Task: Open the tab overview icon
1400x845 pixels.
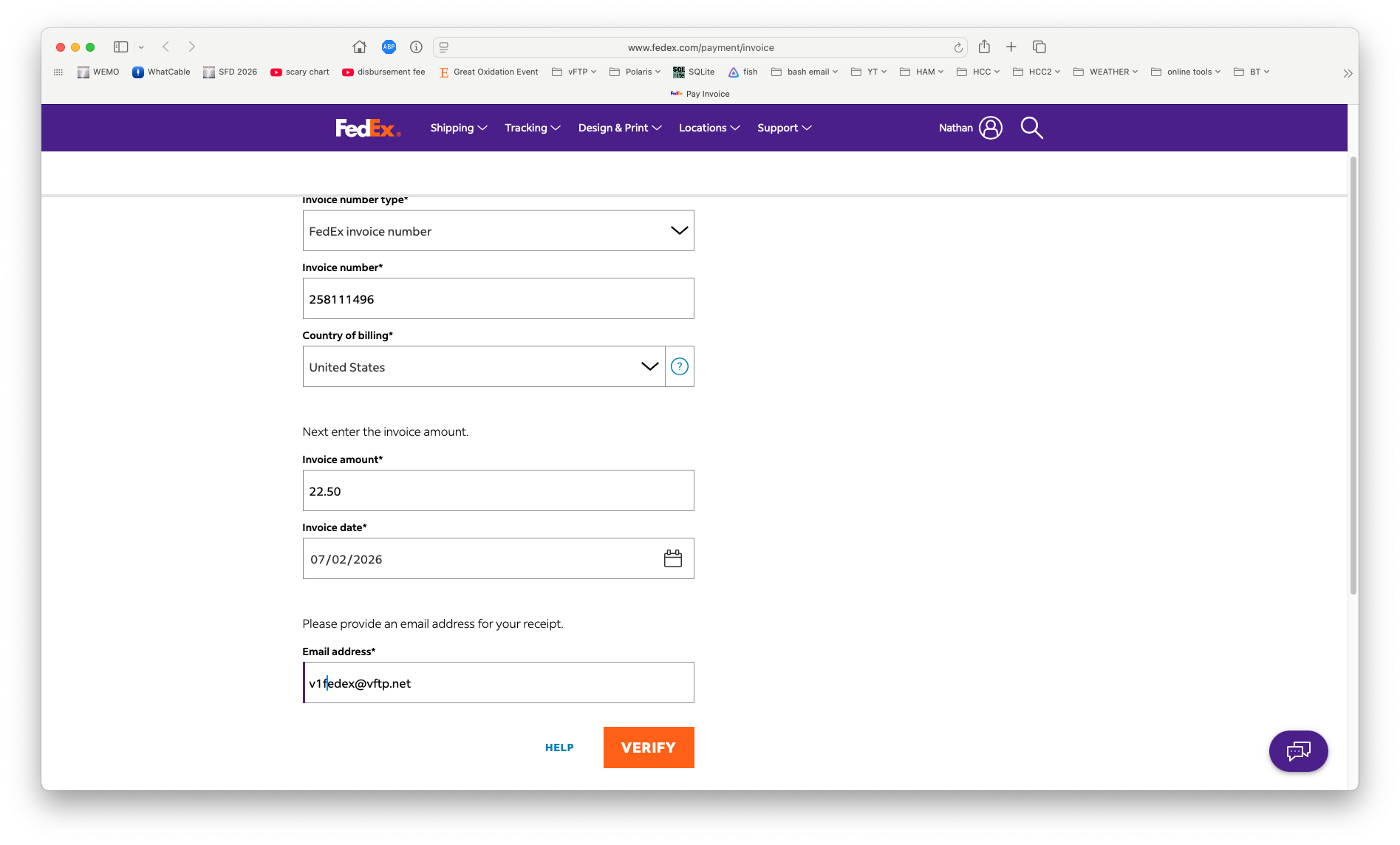Action: (1039, 47)
